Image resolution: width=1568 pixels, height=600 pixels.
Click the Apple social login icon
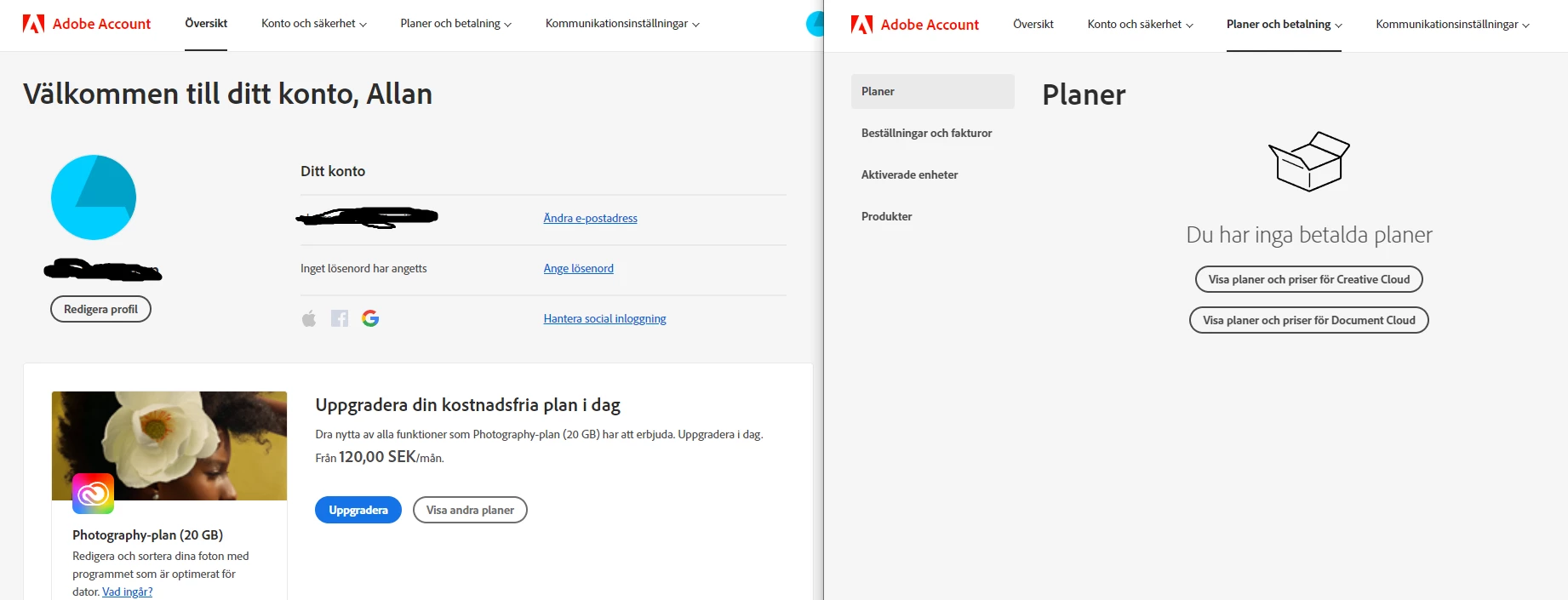click(x=309, y=318)
